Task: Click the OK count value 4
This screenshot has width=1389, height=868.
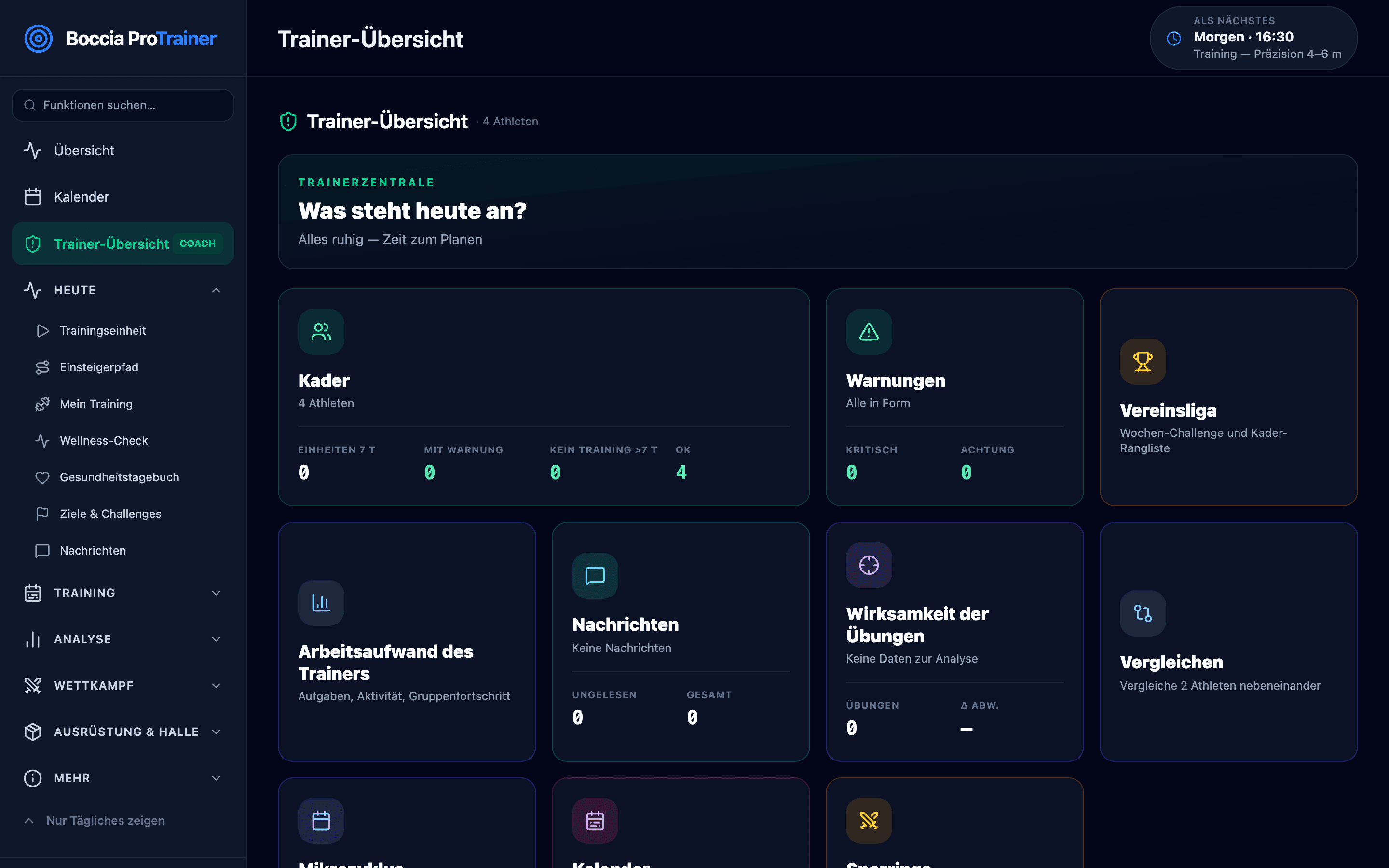Action: coord(681,473)
